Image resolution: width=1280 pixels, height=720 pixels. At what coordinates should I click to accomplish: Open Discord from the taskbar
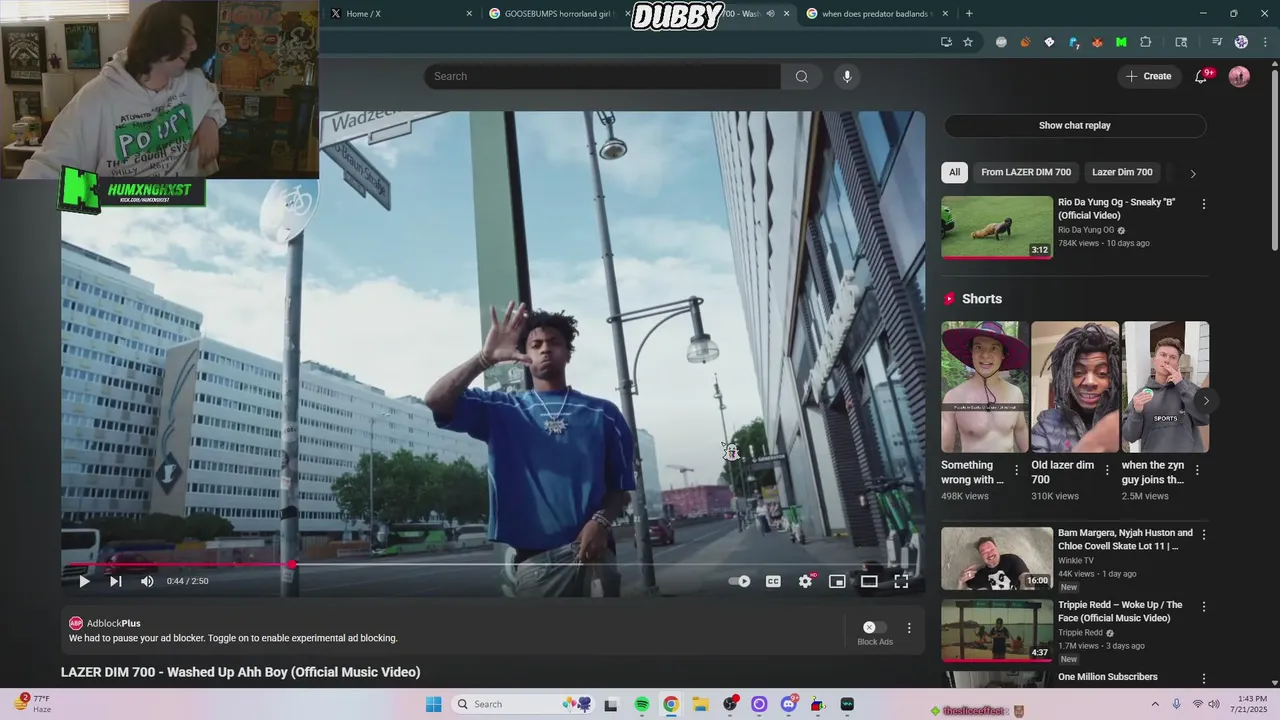coord(789,704)
